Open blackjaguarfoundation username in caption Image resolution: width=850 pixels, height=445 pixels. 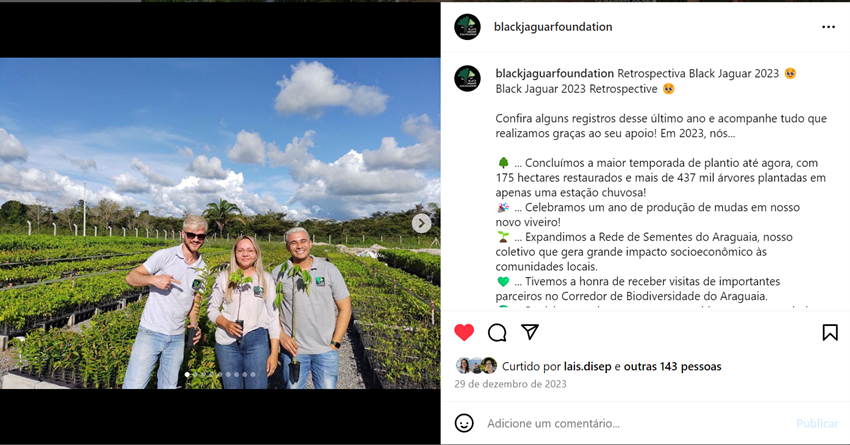555,74
